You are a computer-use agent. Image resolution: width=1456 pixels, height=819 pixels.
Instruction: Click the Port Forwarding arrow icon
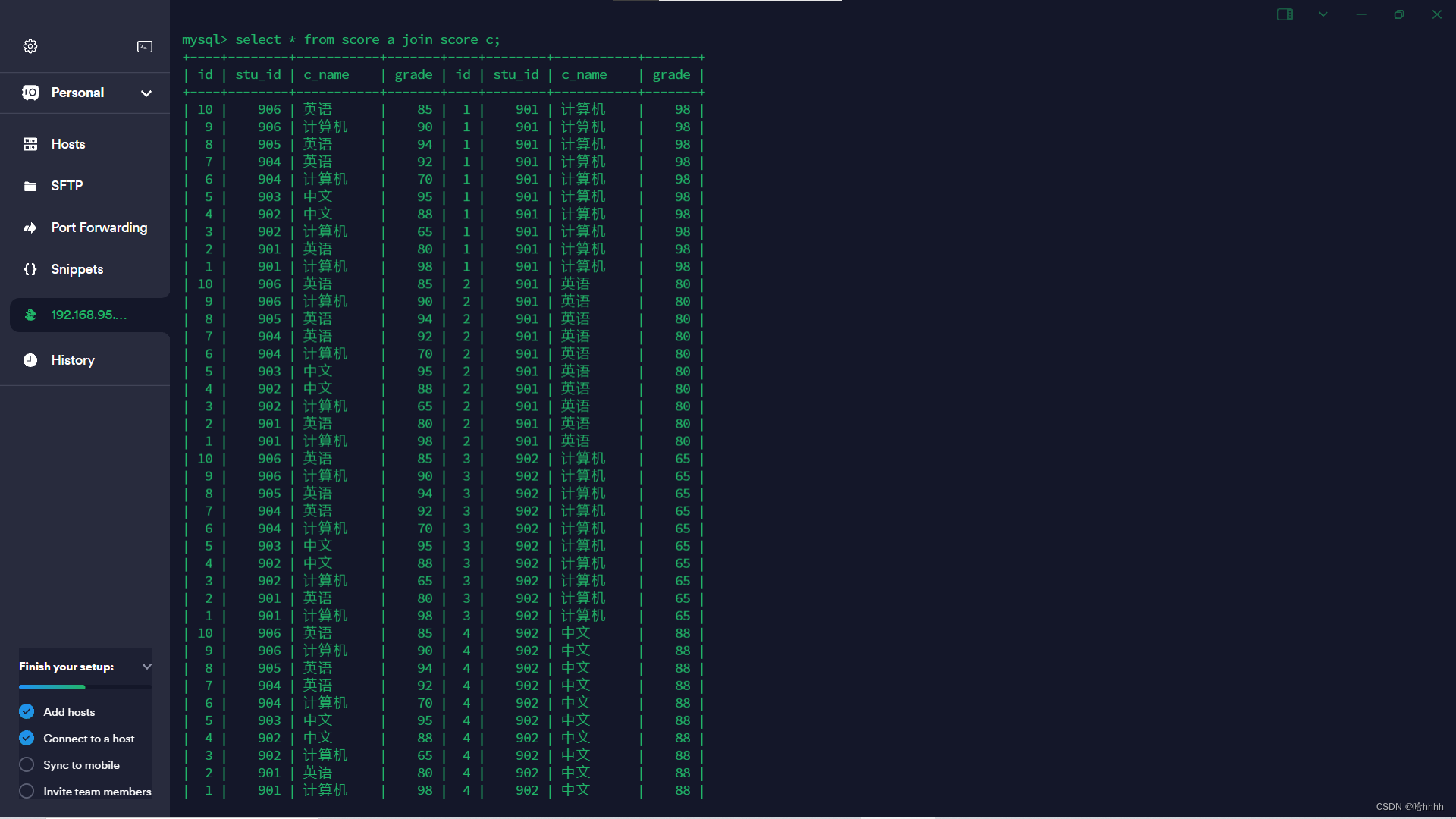30,227
